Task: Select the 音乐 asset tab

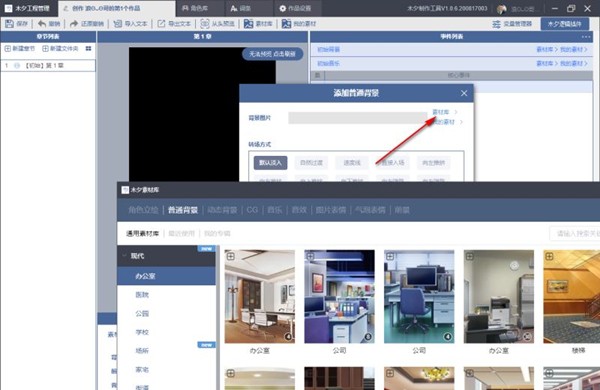Action: 275,210
